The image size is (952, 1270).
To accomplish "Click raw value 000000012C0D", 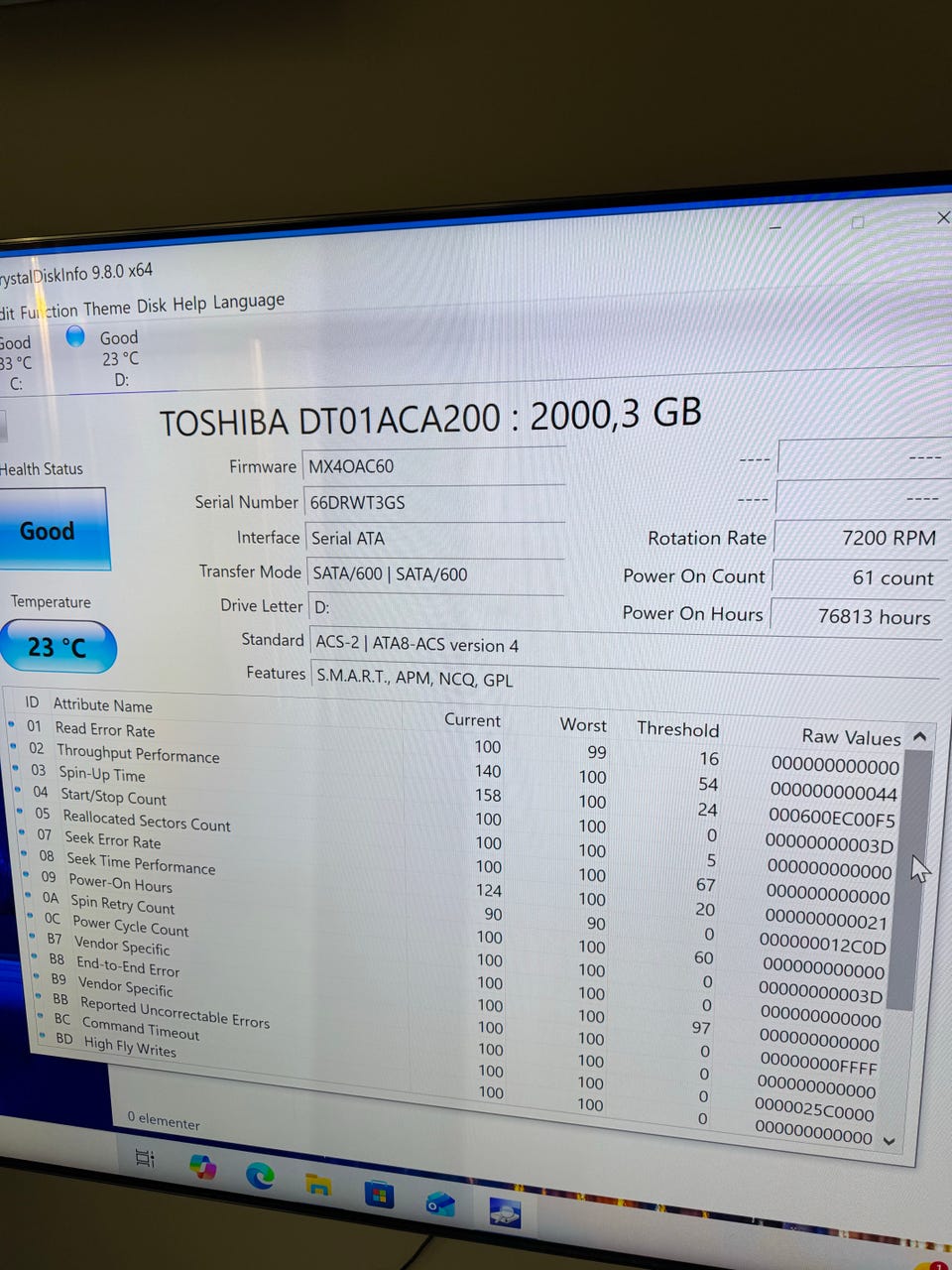I will (822, 944).
